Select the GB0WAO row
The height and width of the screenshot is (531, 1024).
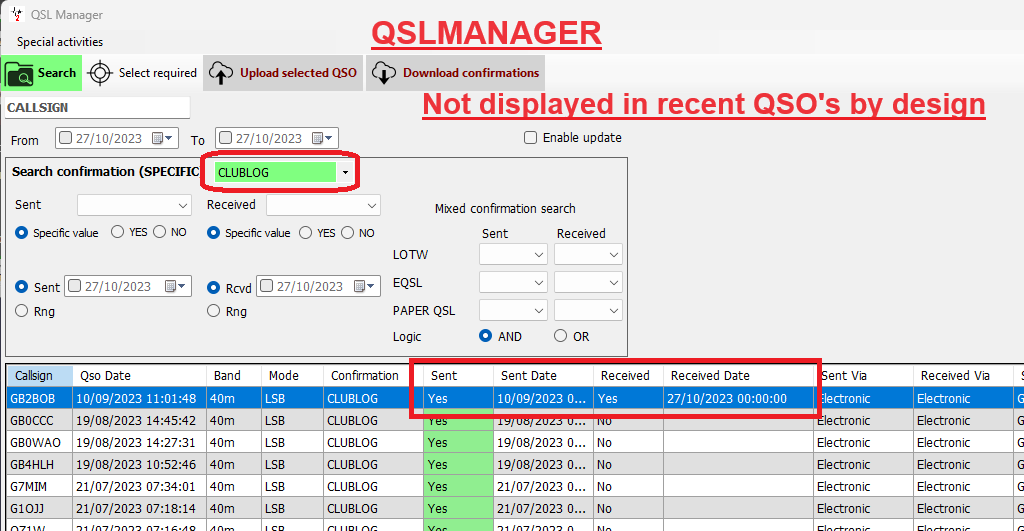click(515, 442)
